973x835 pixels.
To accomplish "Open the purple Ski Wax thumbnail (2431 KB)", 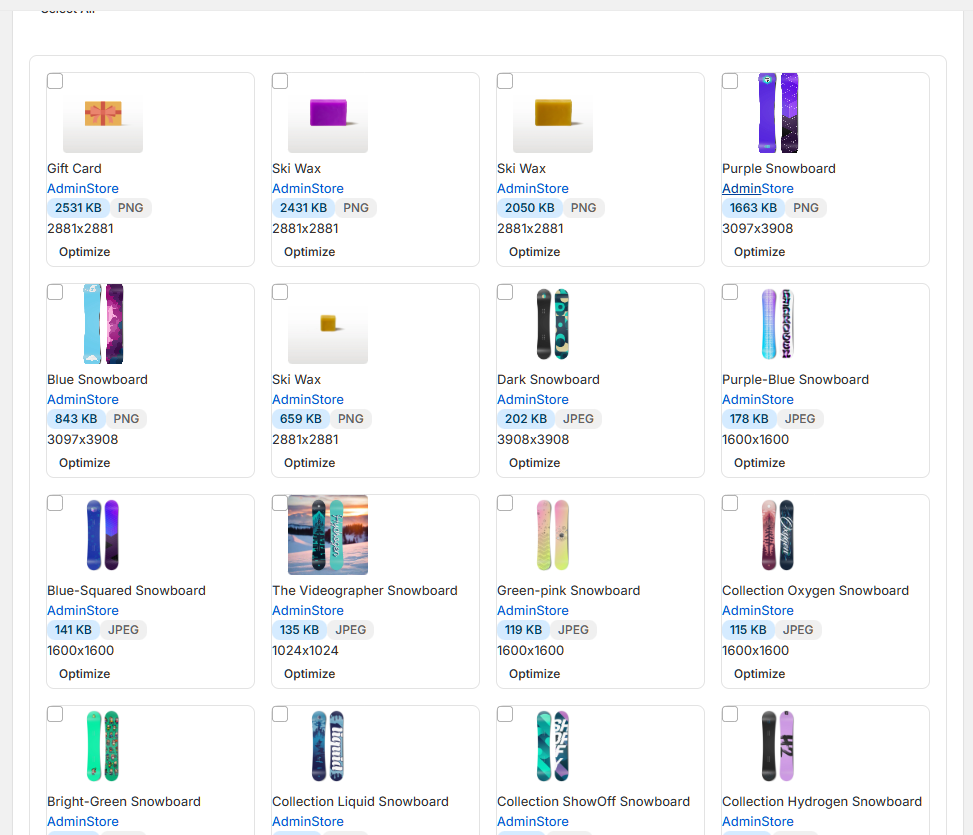I will click(328, 113).
